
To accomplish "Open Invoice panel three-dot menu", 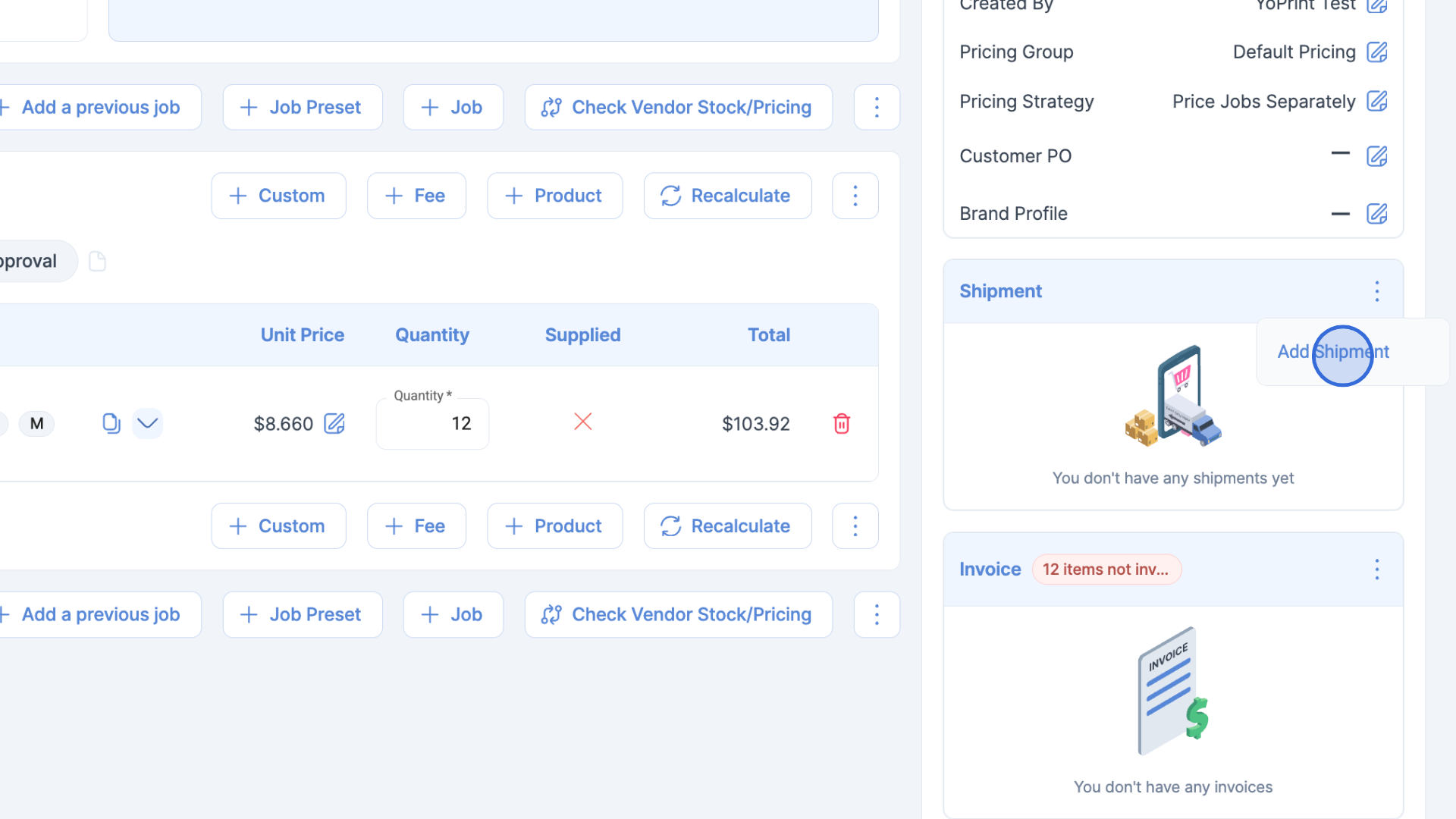I will (x=1376, y=570).
